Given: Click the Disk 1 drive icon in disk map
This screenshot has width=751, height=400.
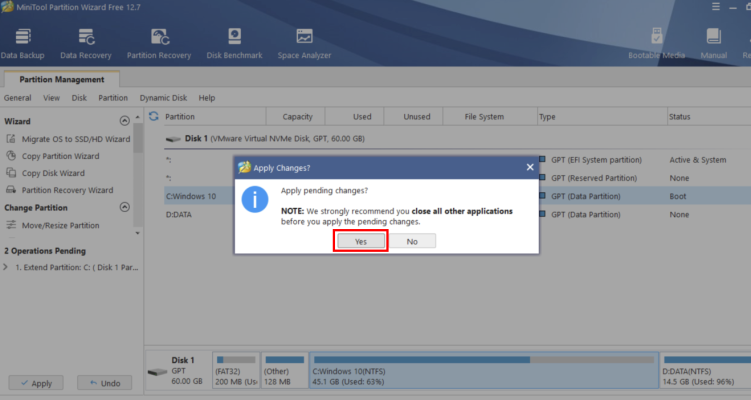Looking at the screenshot, I should point(157,372).
